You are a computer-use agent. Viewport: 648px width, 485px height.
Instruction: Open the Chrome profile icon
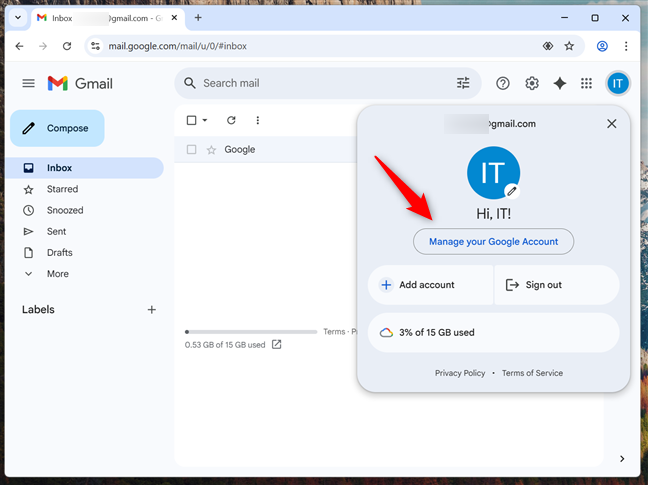(x=602, y=46)
